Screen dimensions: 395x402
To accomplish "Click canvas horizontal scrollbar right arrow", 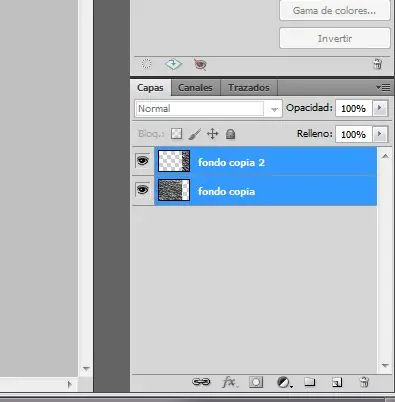I will tap(69, 384).
